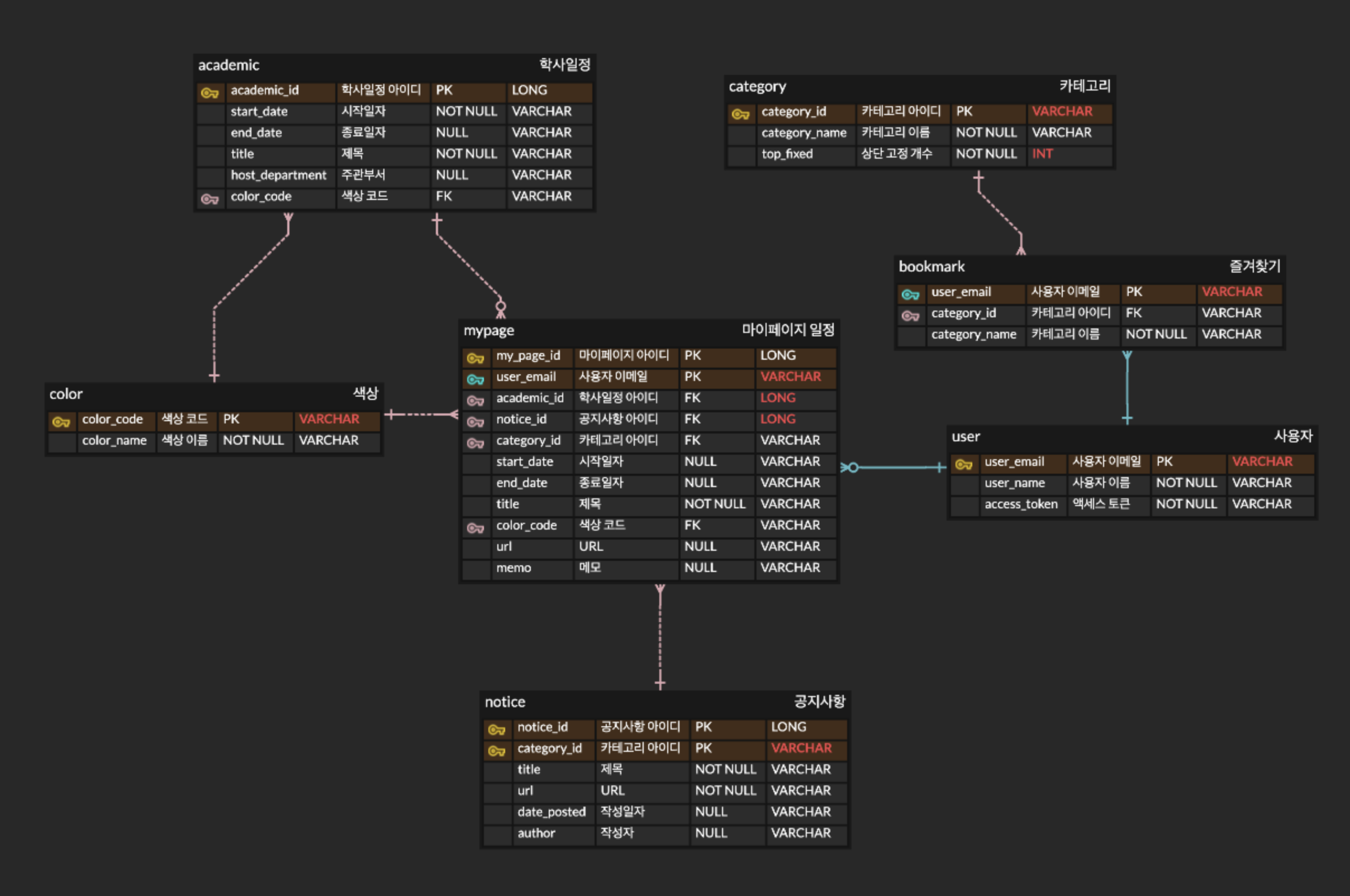This screenshot has width=1350, height=896.
Task: Click the yellow key icon beside user table user_email
Action: click(964, 464)
